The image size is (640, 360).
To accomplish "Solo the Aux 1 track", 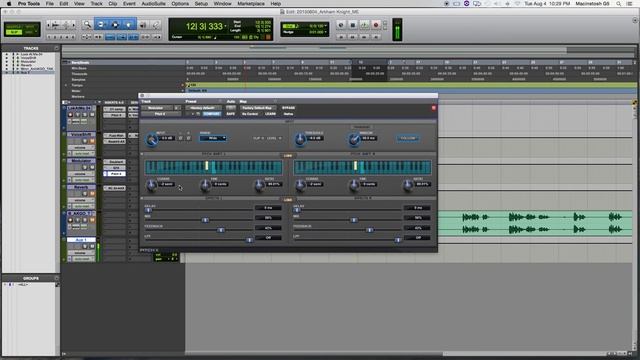I will 85,247.
